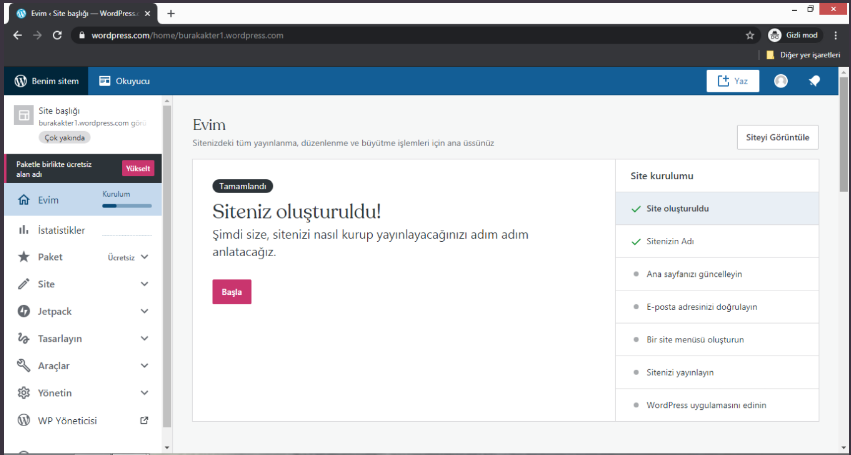
Task: Select 'Sitenizi yayınlayın' setup step
Action: click(716, 372)
